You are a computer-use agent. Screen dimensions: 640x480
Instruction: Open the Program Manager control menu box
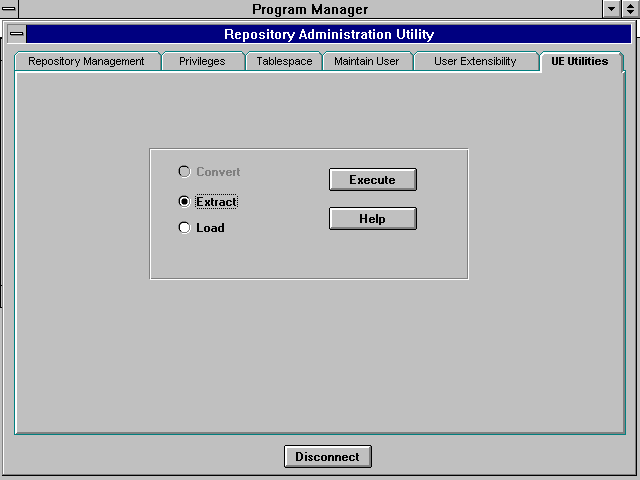[x=8, y=9]
